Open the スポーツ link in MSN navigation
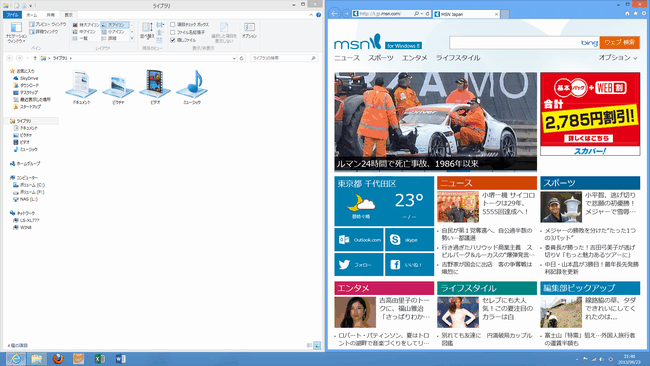 pyautogui.click(x=381, y=58)
